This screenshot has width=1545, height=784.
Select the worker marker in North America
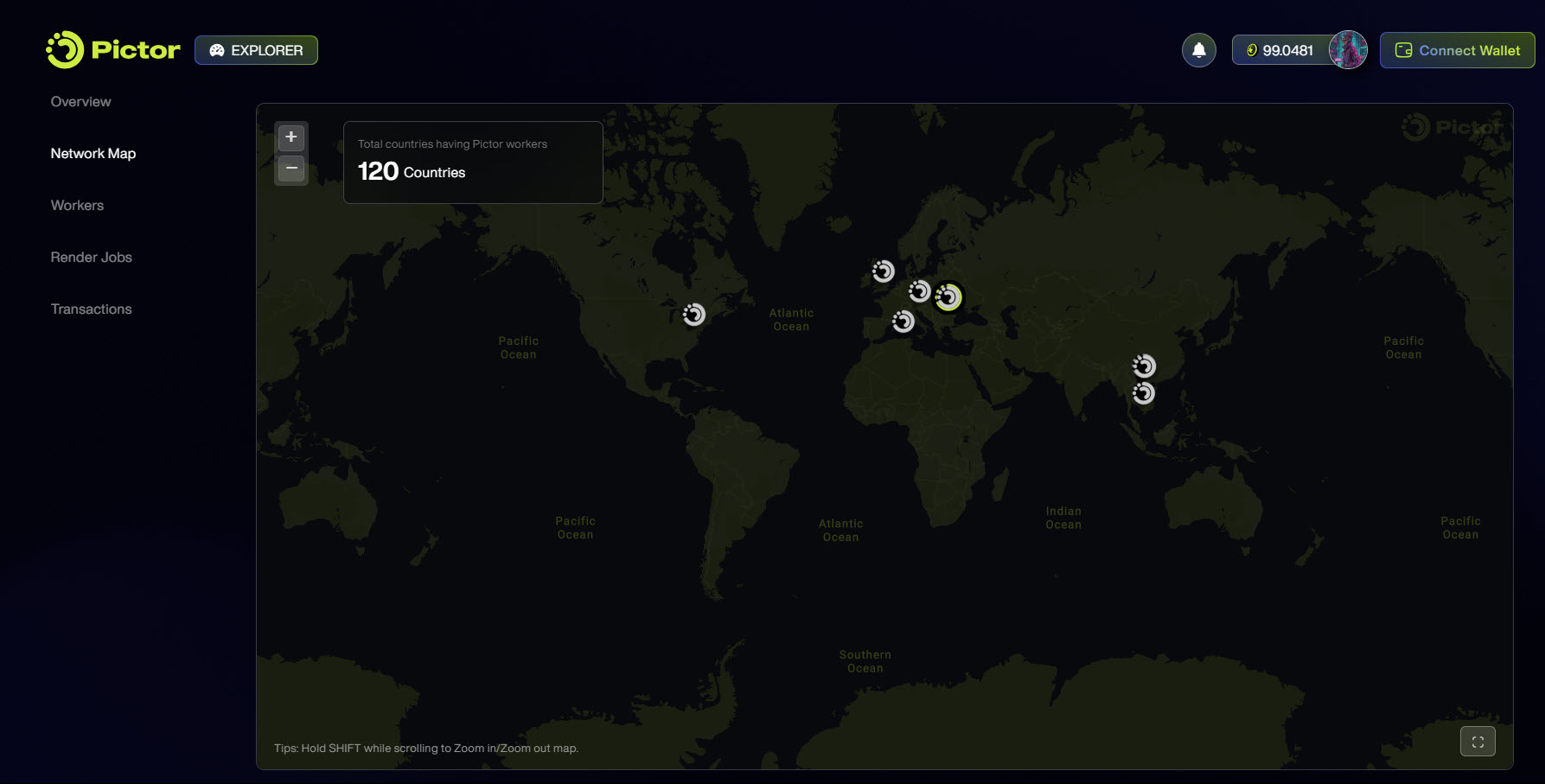pos(694,315)
